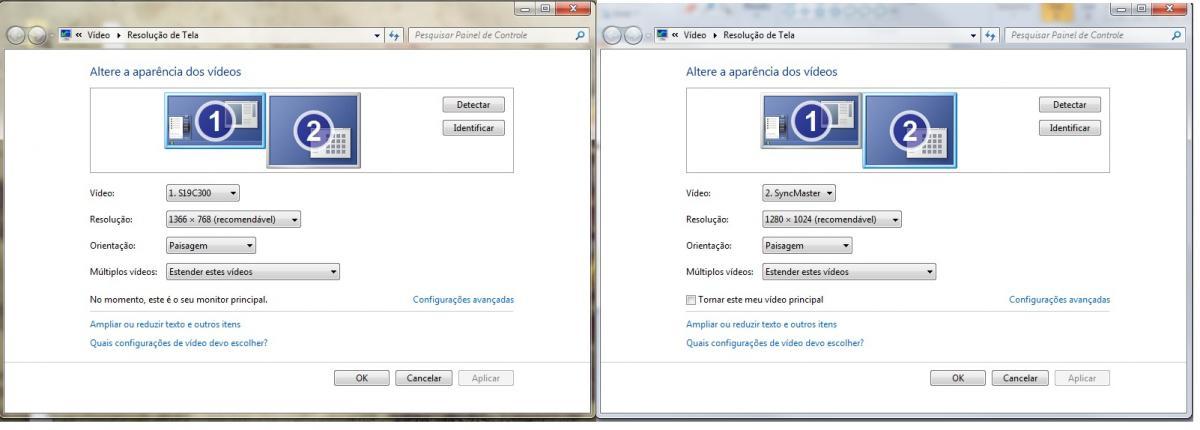Click 'Resolução de Tela' breadcrumb in left window
The height and width of the screenshot is (430, 1200).
[162, 35]
